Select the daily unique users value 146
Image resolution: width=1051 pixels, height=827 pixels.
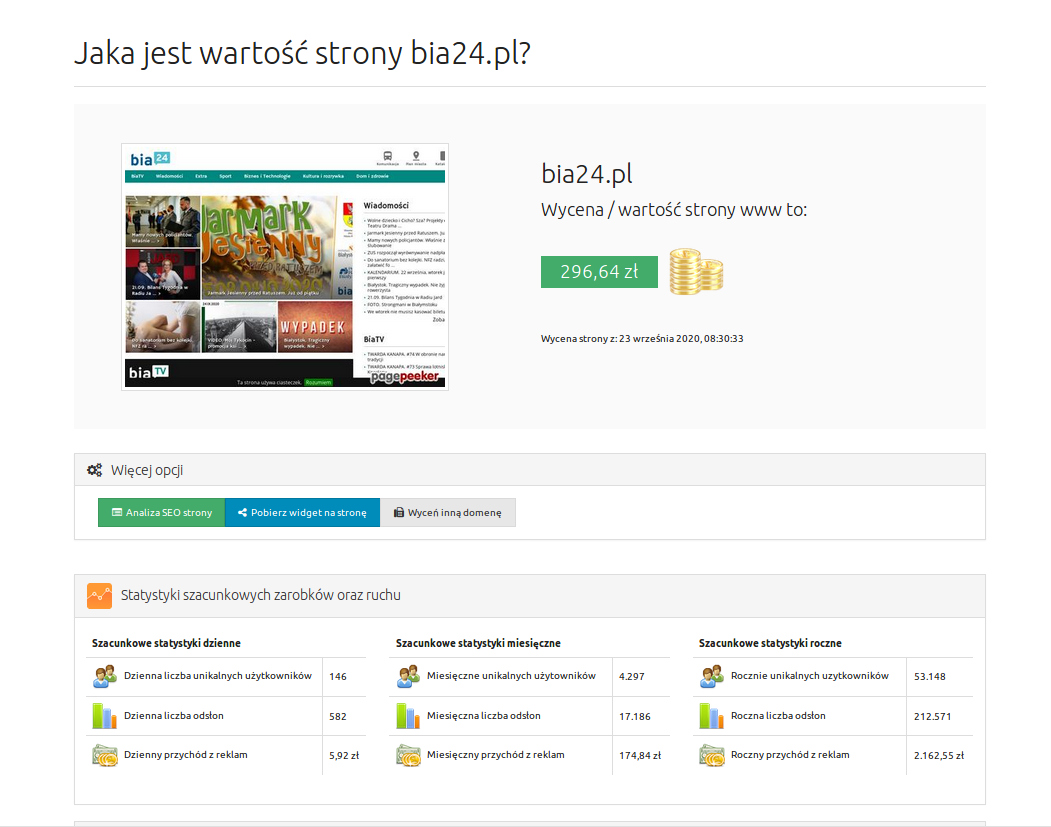coord(338,677)
